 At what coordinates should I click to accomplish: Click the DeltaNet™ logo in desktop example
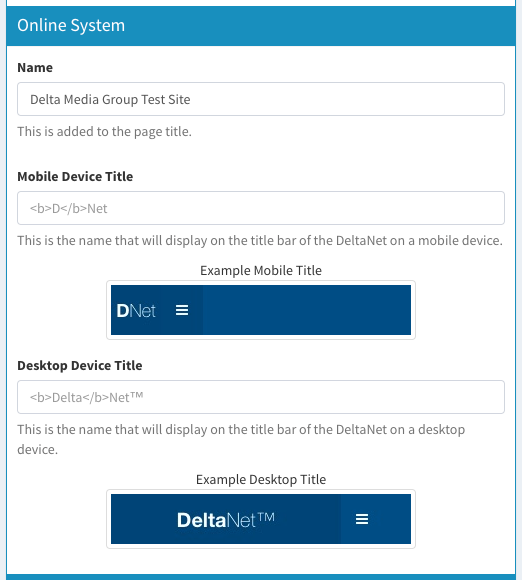tap(226, 520)
